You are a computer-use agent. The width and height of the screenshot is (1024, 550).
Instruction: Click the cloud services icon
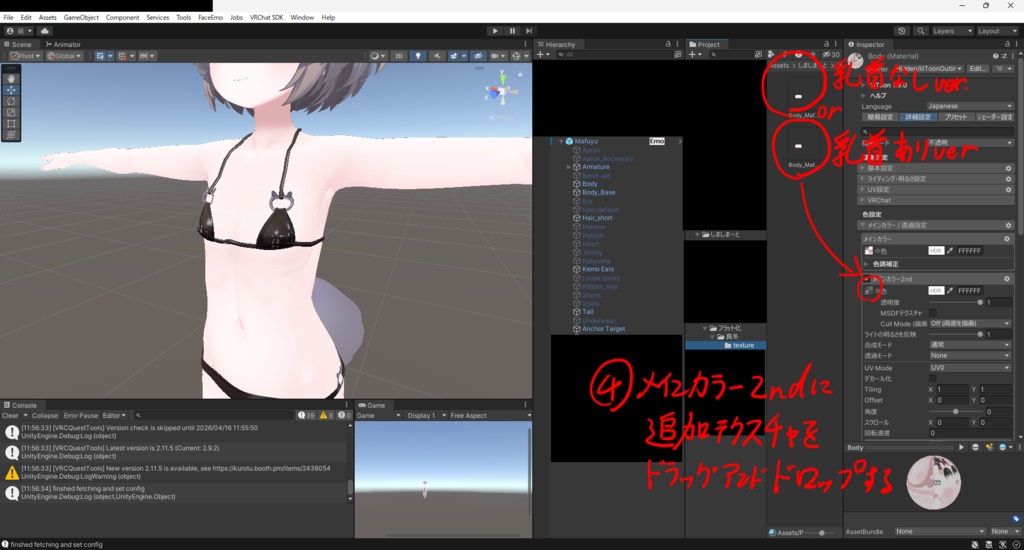coord(44,31)
